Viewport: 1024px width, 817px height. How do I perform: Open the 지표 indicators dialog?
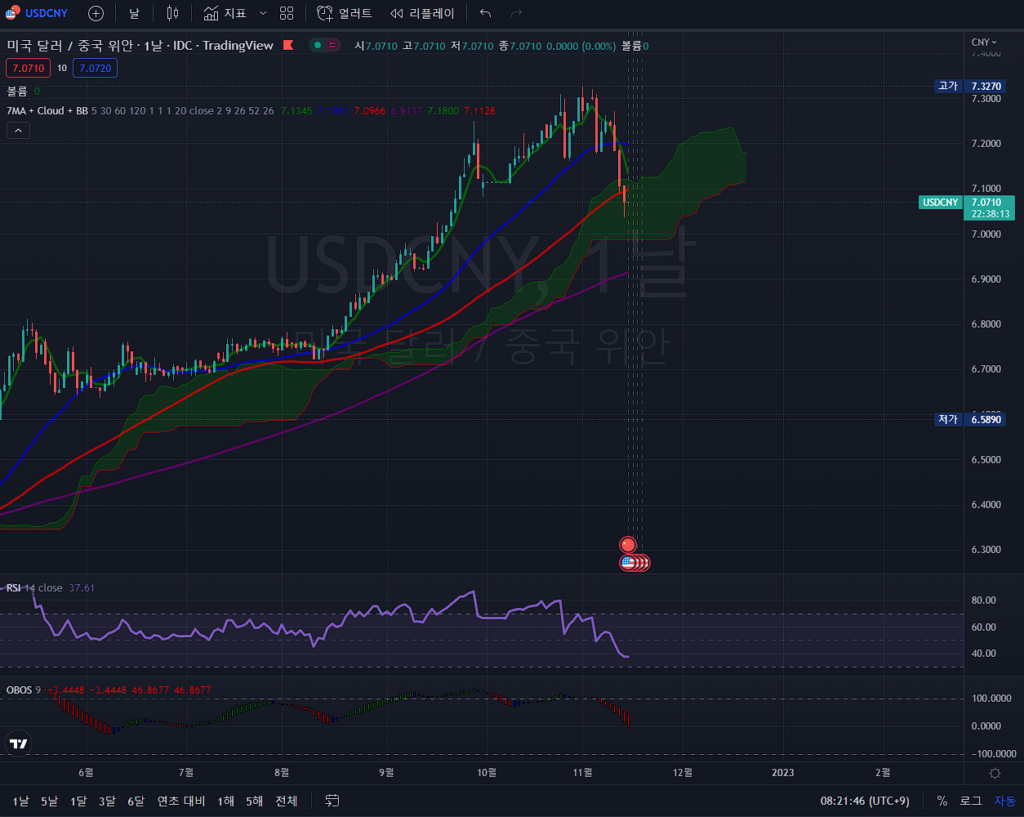click(x=225, y=13)
